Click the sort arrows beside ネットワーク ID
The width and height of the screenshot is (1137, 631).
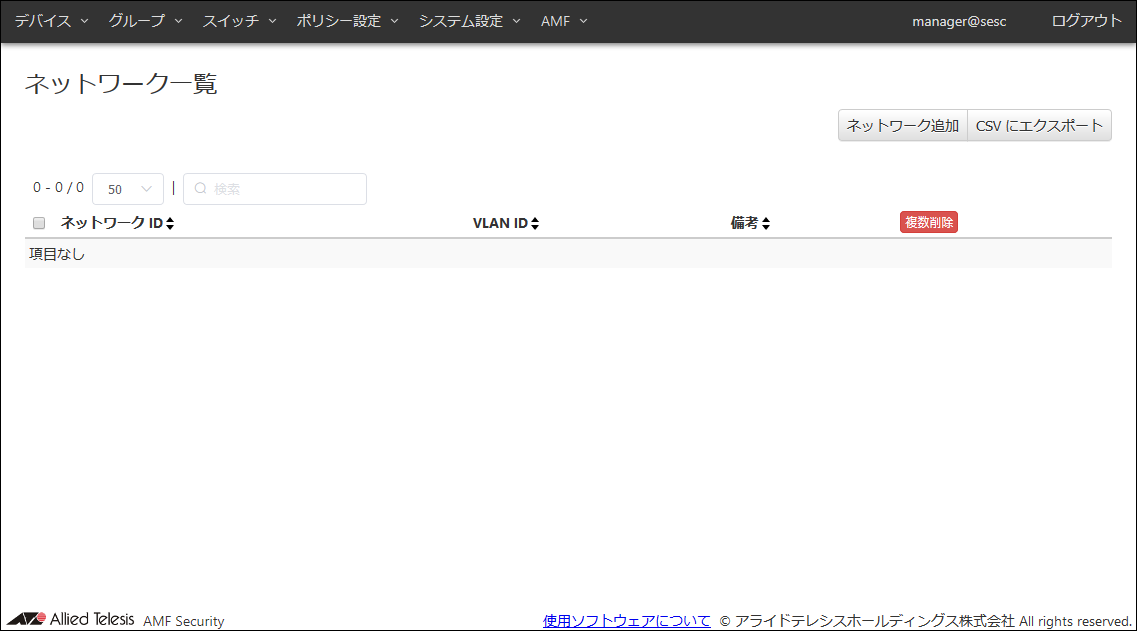point(170,223)
